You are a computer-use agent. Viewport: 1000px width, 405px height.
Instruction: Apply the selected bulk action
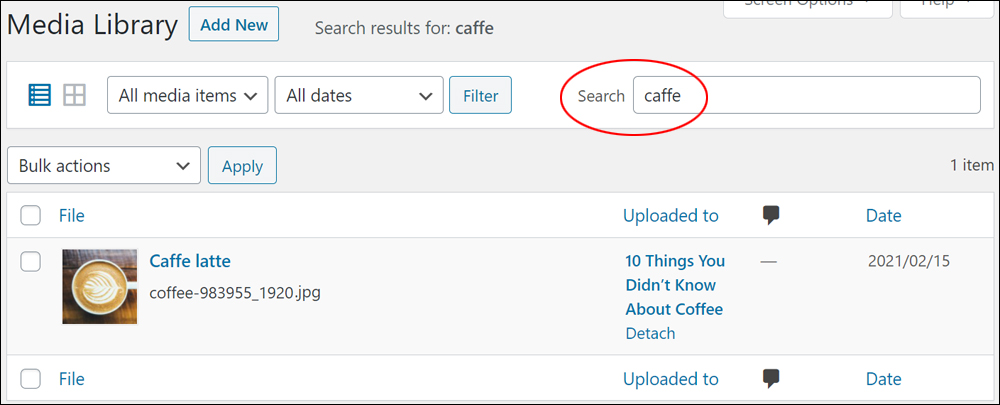[x=242, y=165]
